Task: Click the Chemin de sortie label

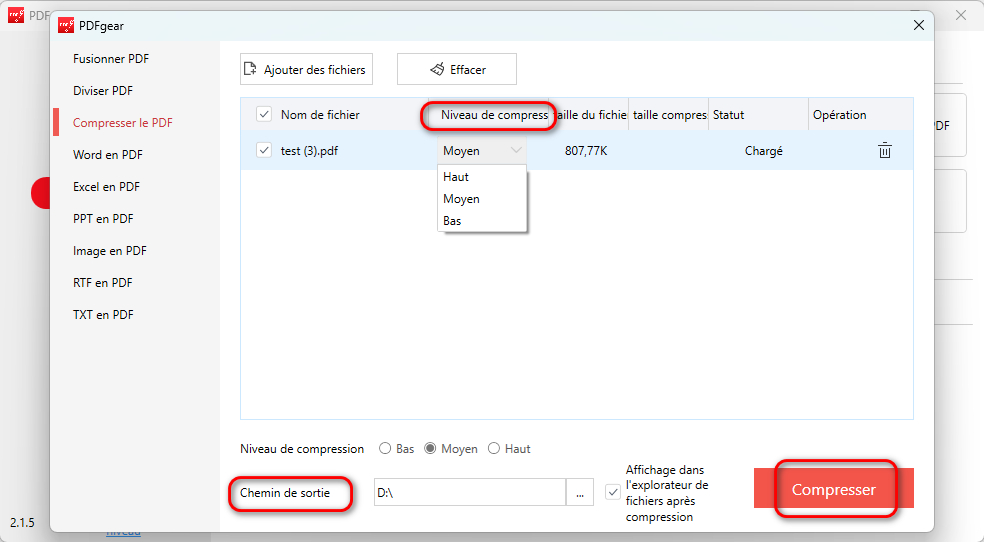Action: tap(285, 492)
